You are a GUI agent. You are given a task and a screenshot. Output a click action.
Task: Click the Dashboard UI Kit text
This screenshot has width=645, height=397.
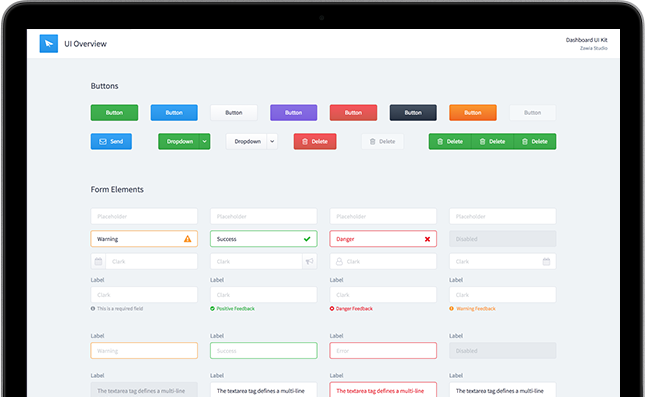[x=587, y=40]
